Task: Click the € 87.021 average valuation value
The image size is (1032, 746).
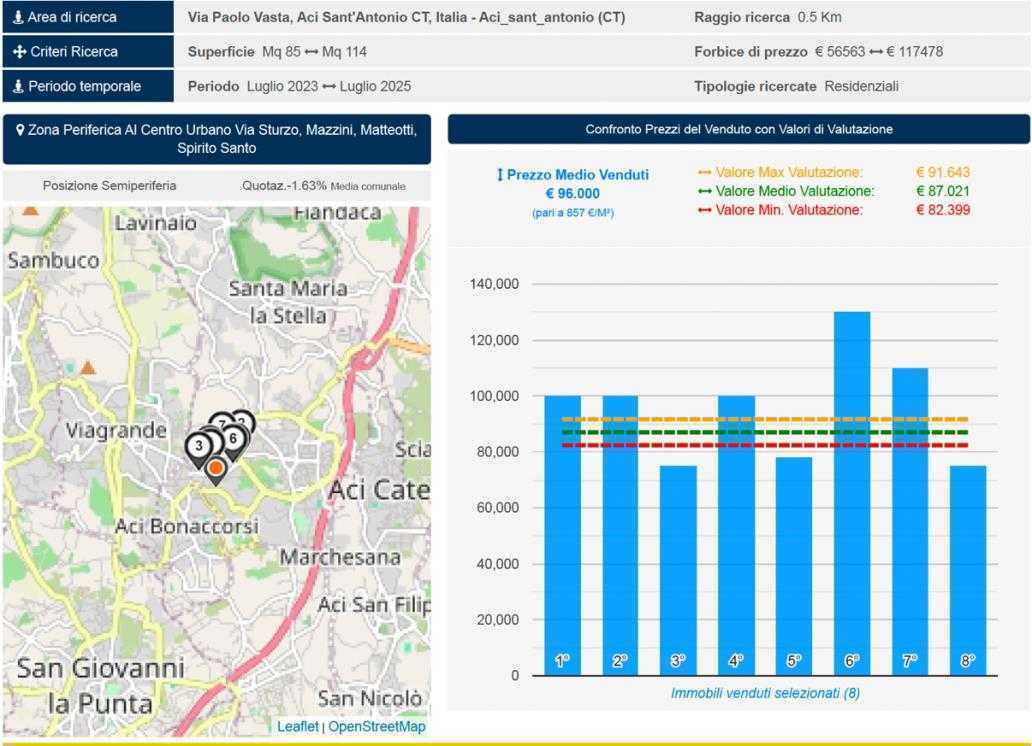Action: pos(942,192)
